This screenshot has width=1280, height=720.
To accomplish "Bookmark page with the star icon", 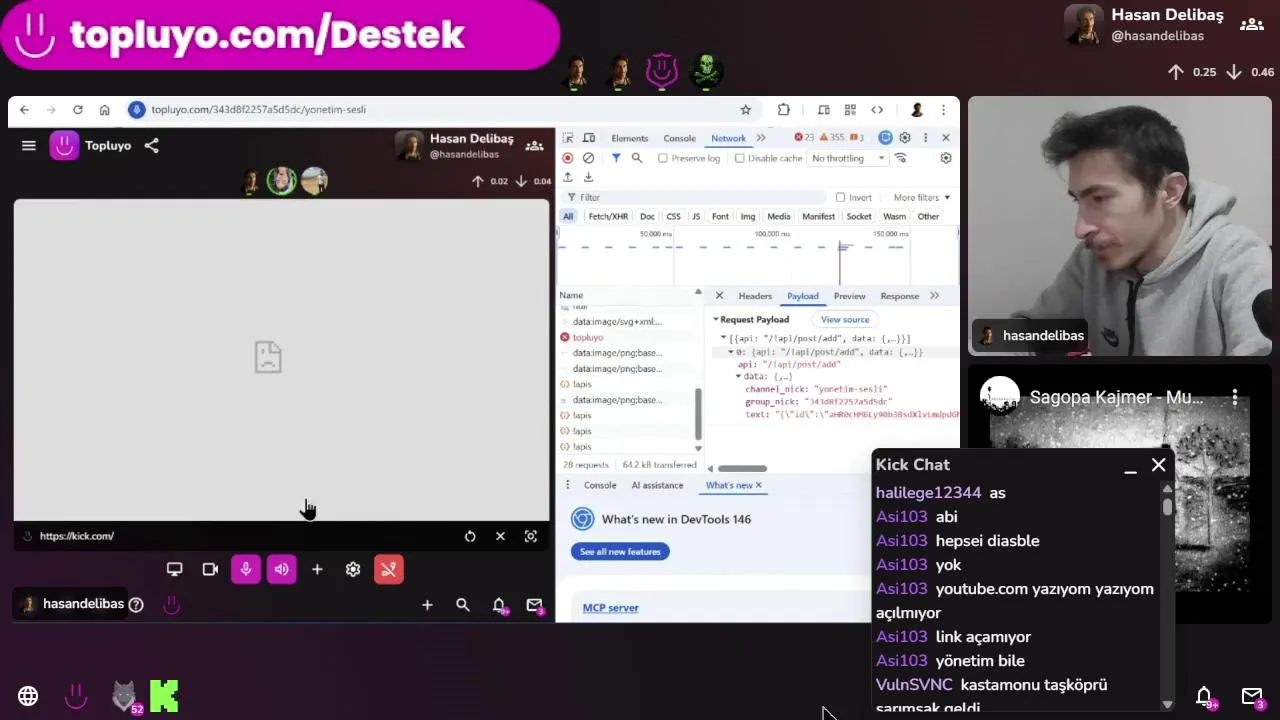I will 745,110.
